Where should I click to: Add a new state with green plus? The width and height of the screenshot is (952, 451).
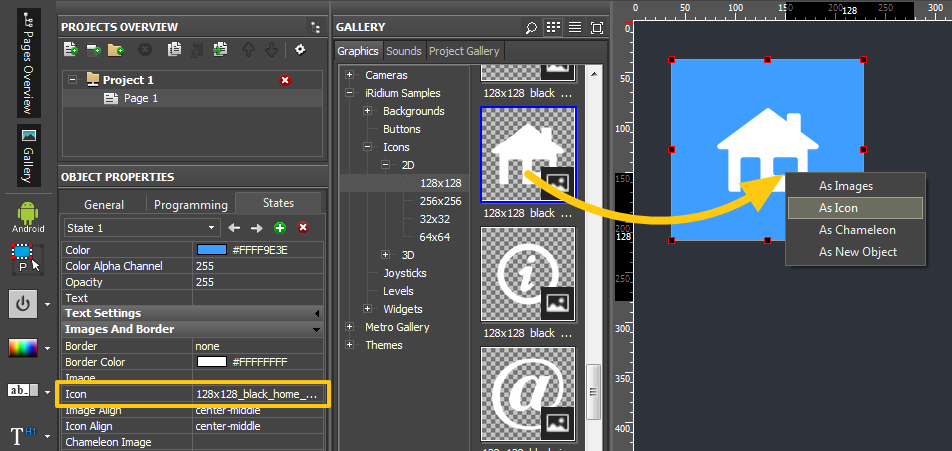tap(280, 228)
